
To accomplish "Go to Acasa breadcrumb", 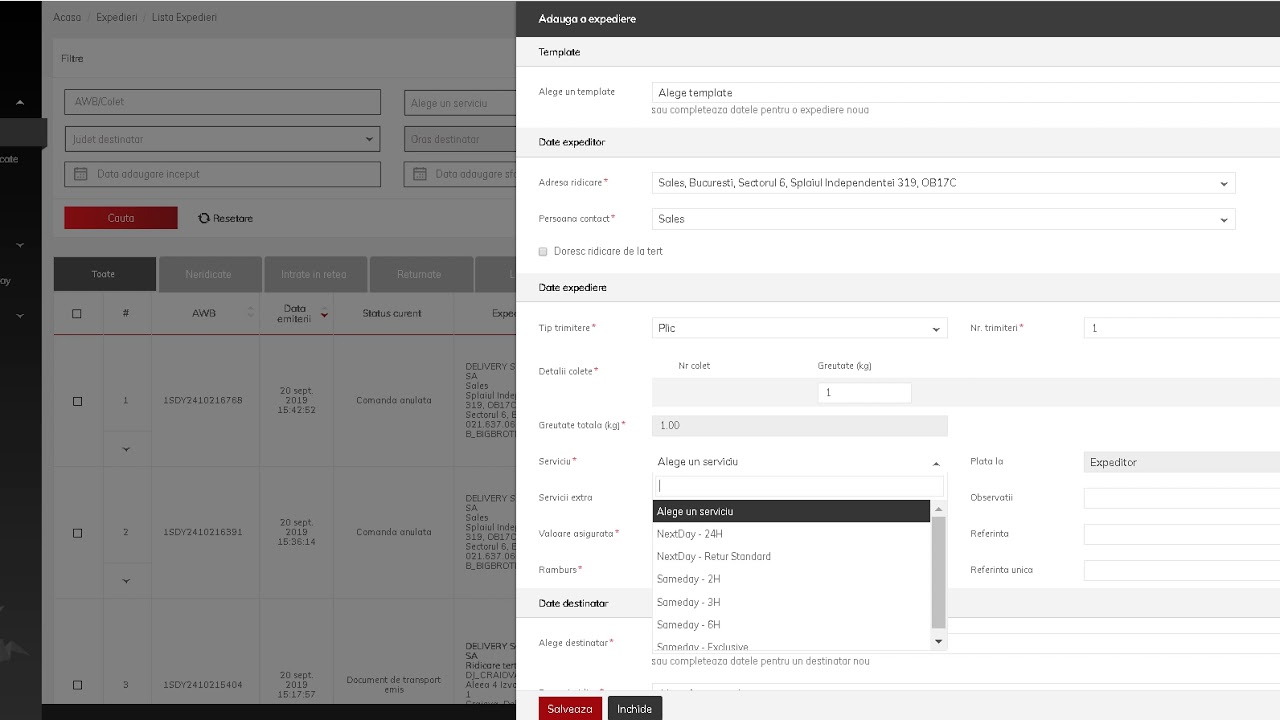I will (x=67, y=18).
